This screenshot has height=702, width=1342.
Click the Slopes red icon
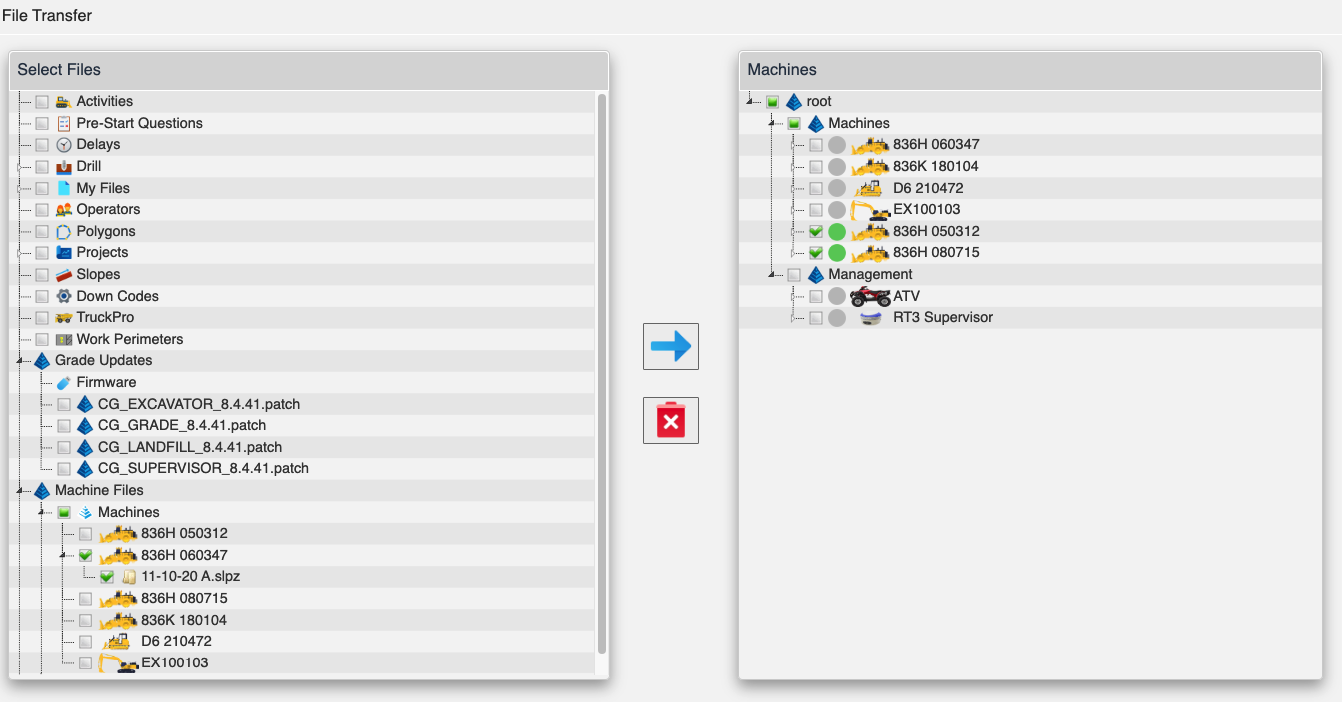coord(64,274)
